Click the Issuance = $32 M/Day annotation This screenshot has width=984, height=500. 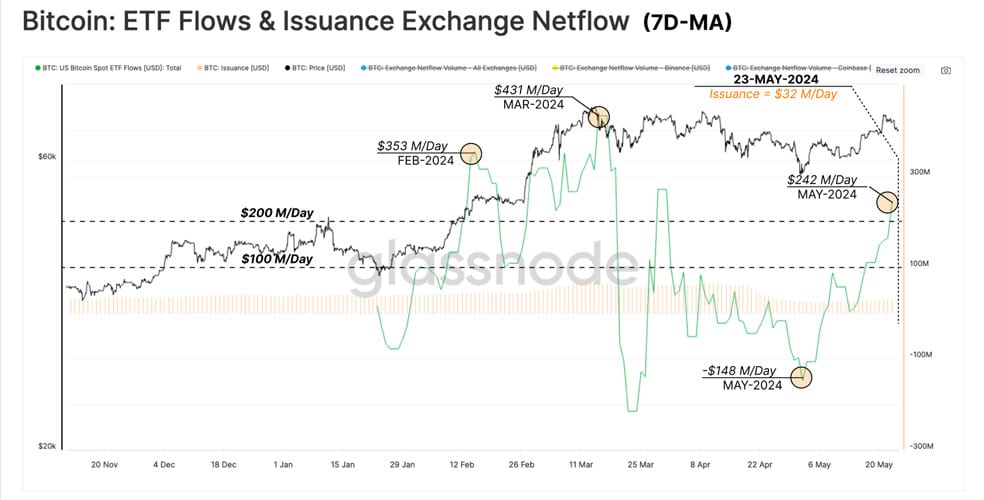click(x=773, y=94)
